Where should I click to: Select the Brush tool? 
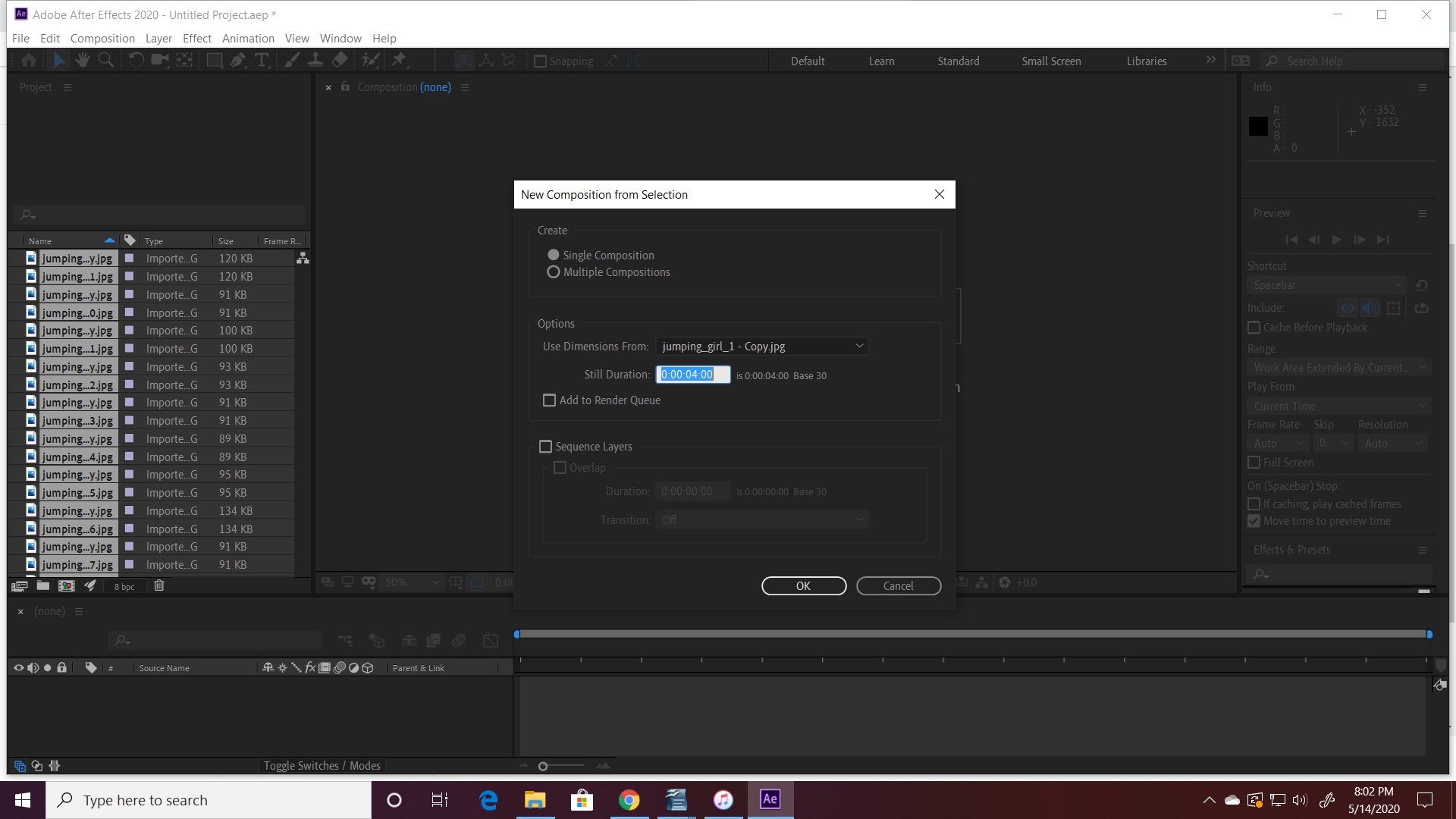(291, 60)
